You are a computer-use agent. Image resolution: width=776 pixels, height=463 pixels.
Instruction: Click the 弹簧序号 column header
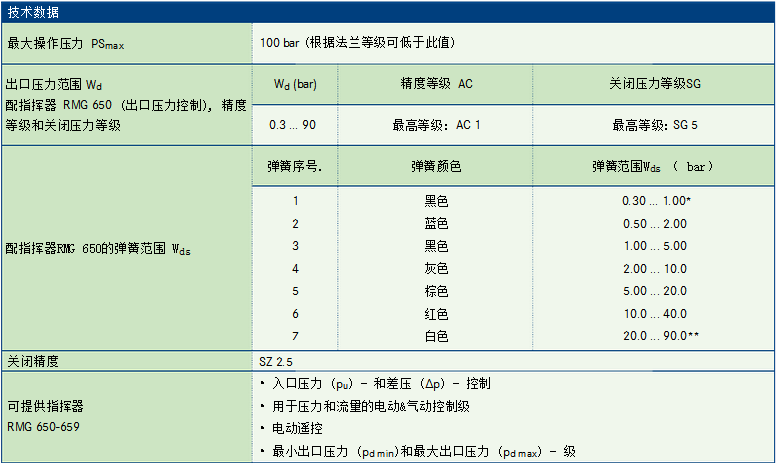(x=295, y=166)
